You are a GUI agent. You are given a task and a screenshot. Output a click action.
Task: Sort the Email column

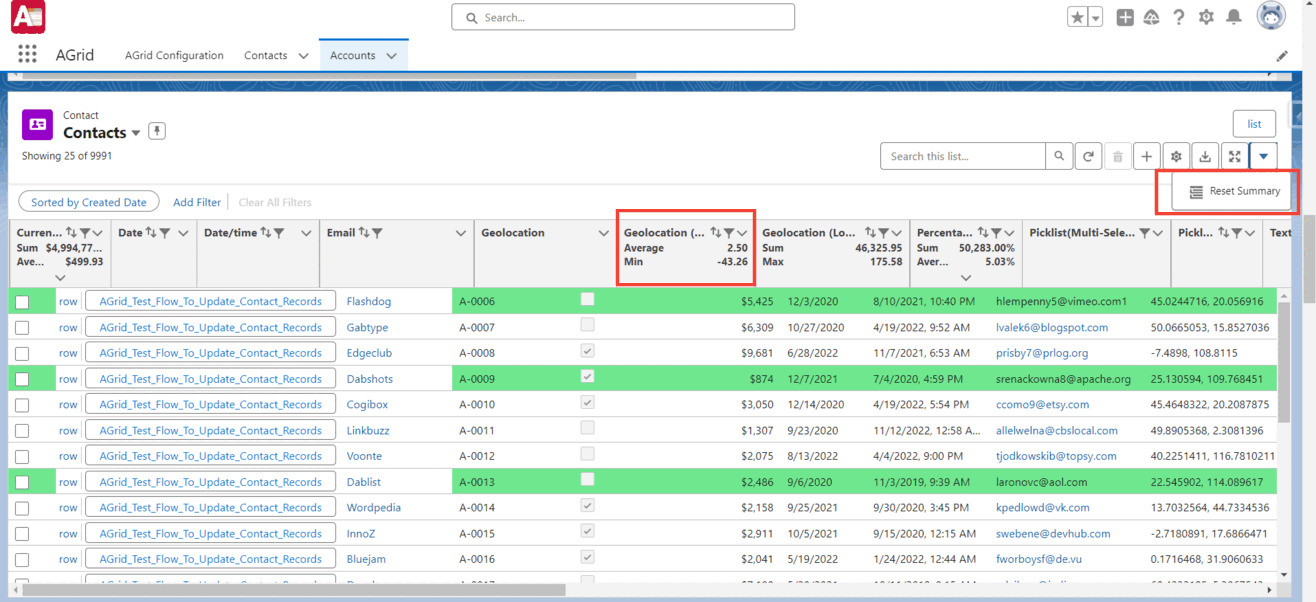[364, 233]
